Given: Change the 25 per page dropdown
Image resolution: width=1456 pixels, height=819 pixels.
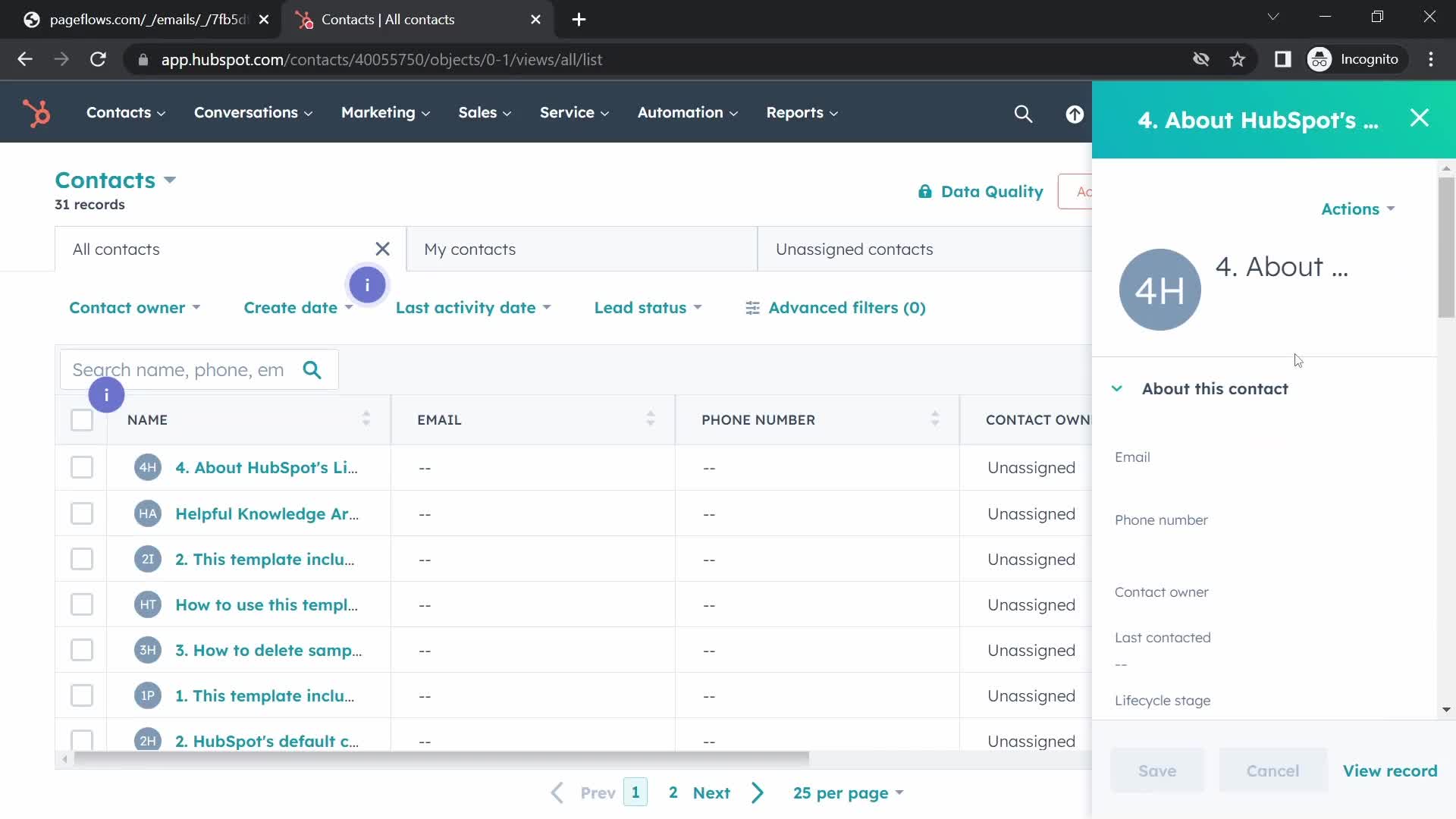Looking at the screenshot, I should (x=848, y=793).
